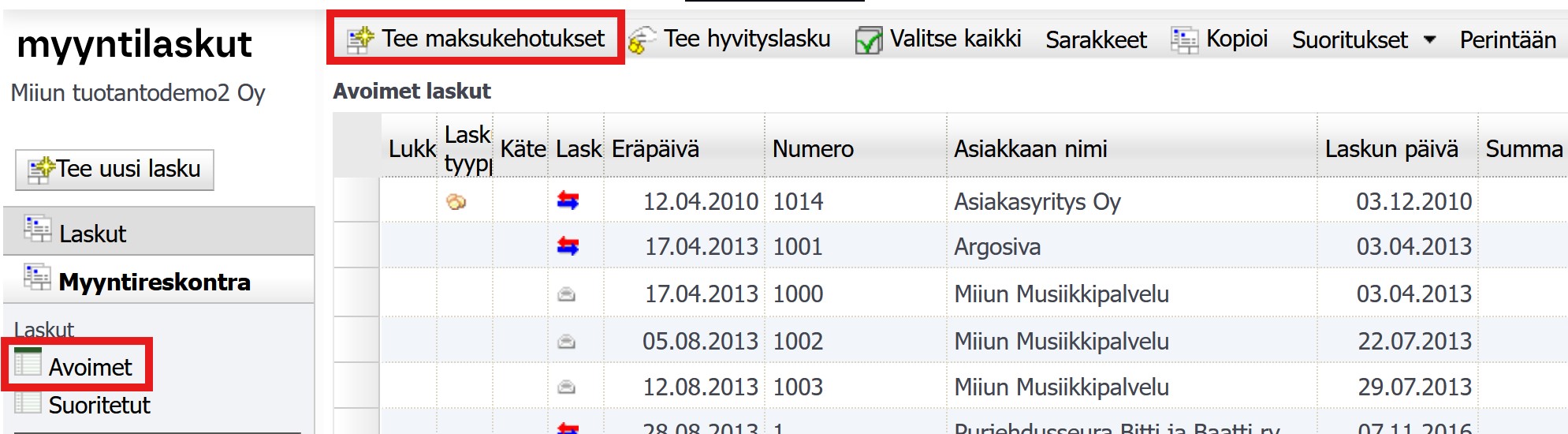Click the Laskut section icon

coord(37,229)
